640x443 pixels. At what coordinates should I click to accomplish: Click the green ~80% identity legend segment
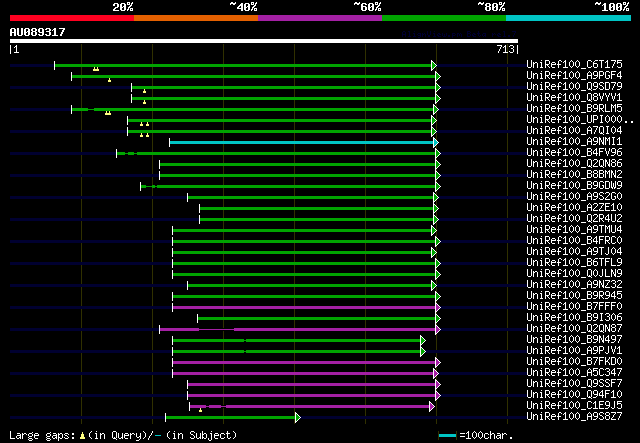pyautogui.click(x=444, y=18)
